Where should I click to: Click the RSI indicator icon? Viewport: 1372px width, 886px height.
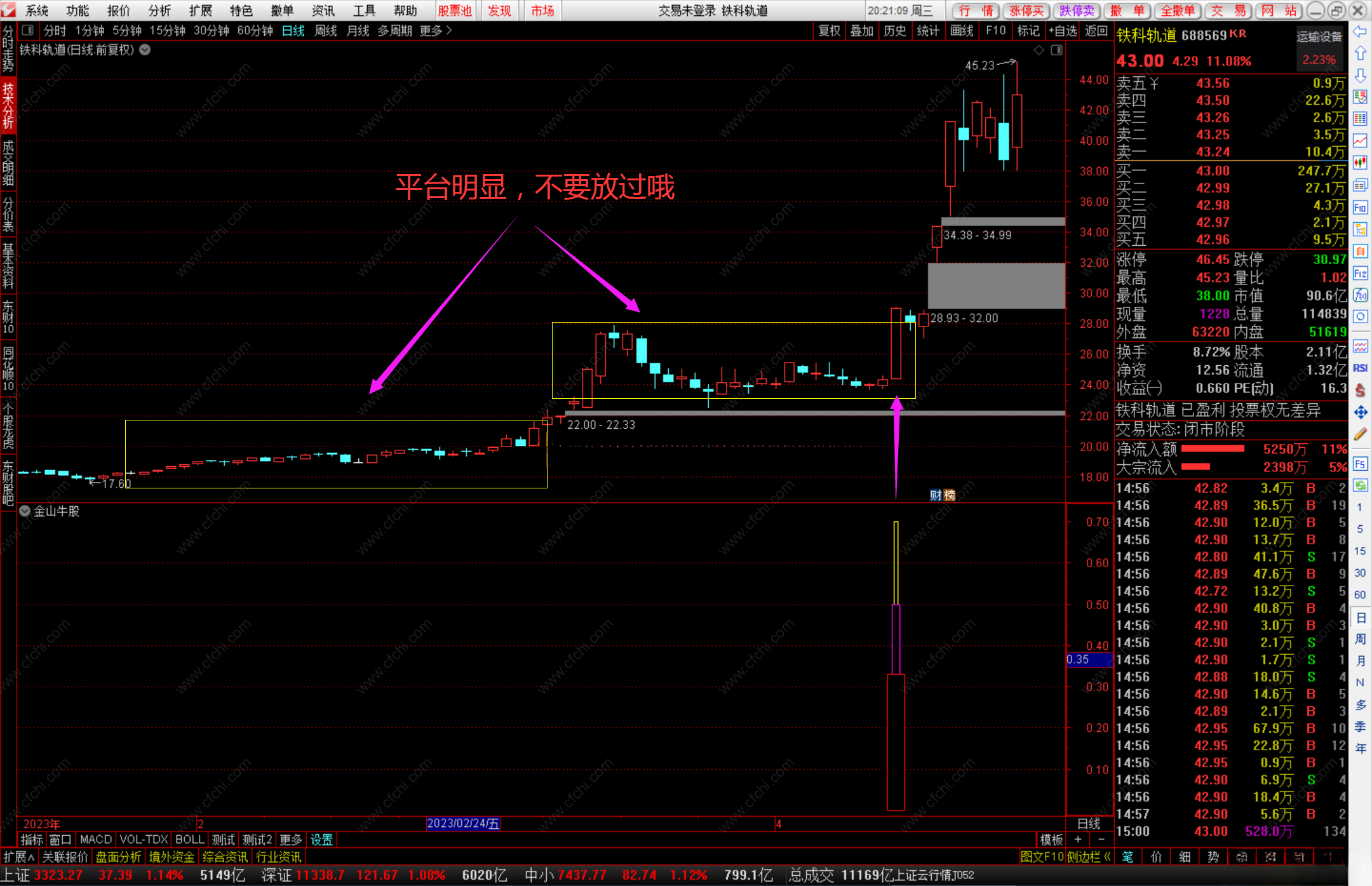click(x=1360, y=368)
